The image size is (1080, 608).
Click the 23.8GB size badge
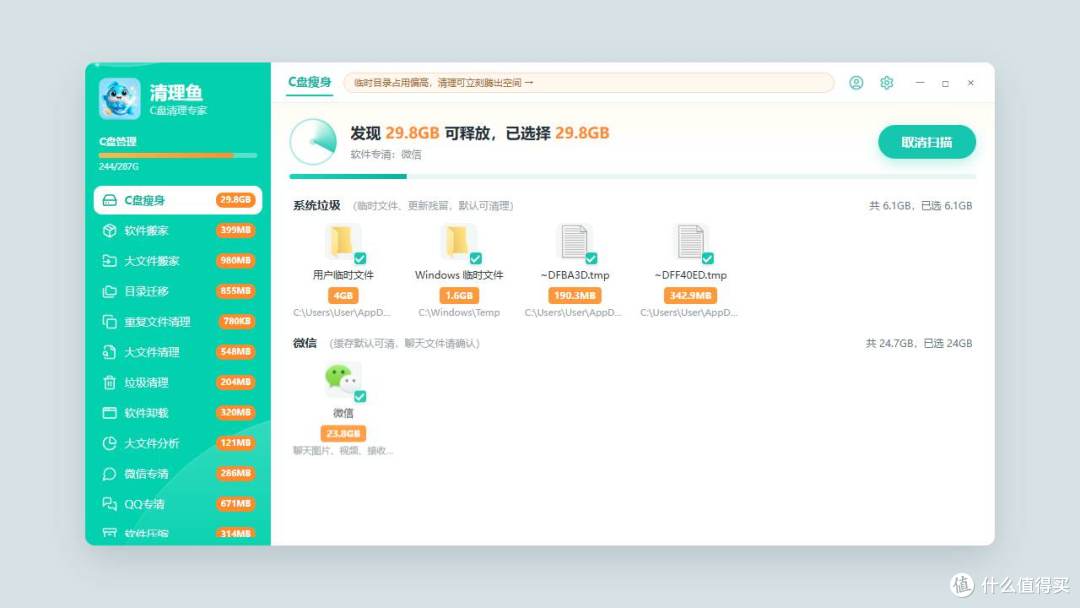click(x=342, y=433)
